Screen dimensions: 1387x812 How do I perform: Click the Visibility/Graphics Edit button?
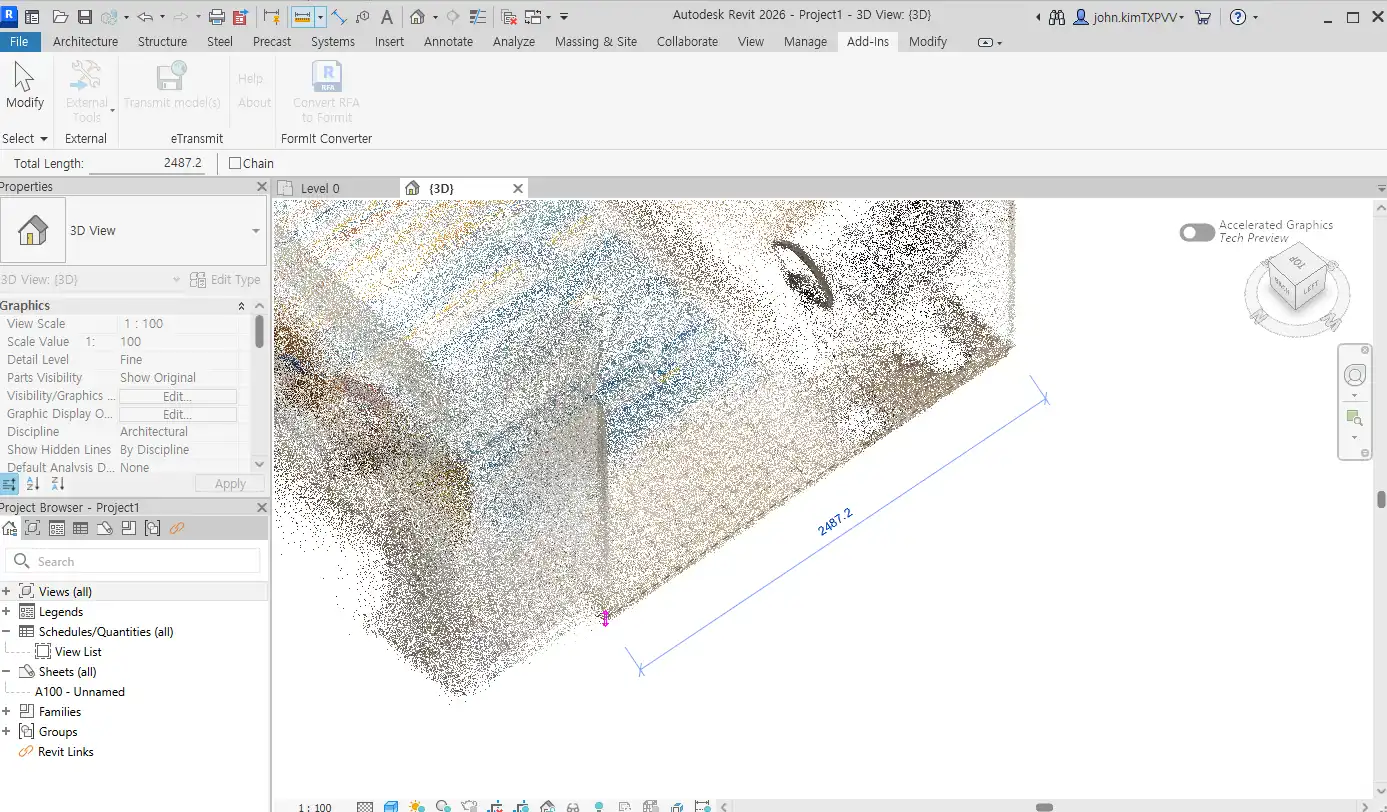pyautogui.click(x=177, y=396)
